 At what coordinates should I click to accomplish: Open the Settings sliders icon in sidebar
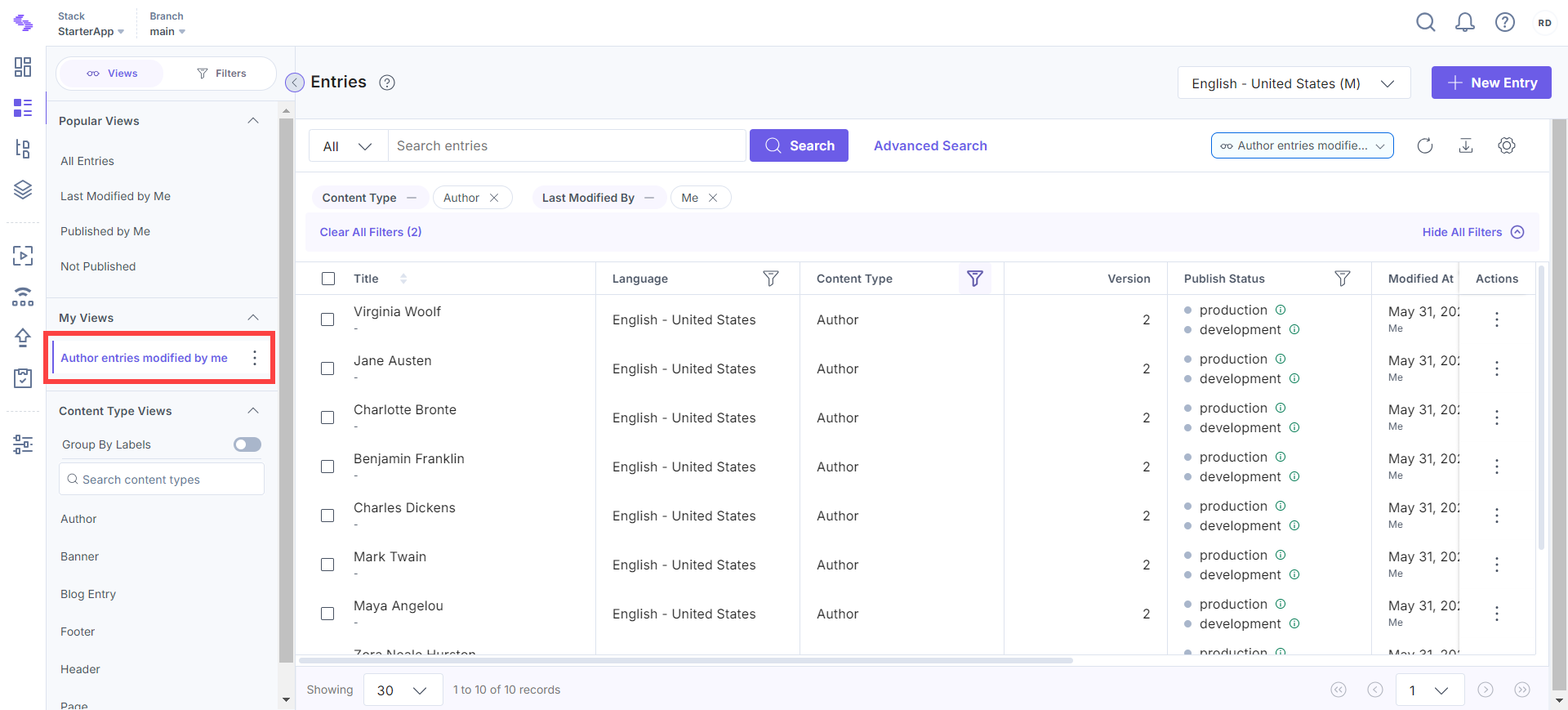click(x=23, y=444)
